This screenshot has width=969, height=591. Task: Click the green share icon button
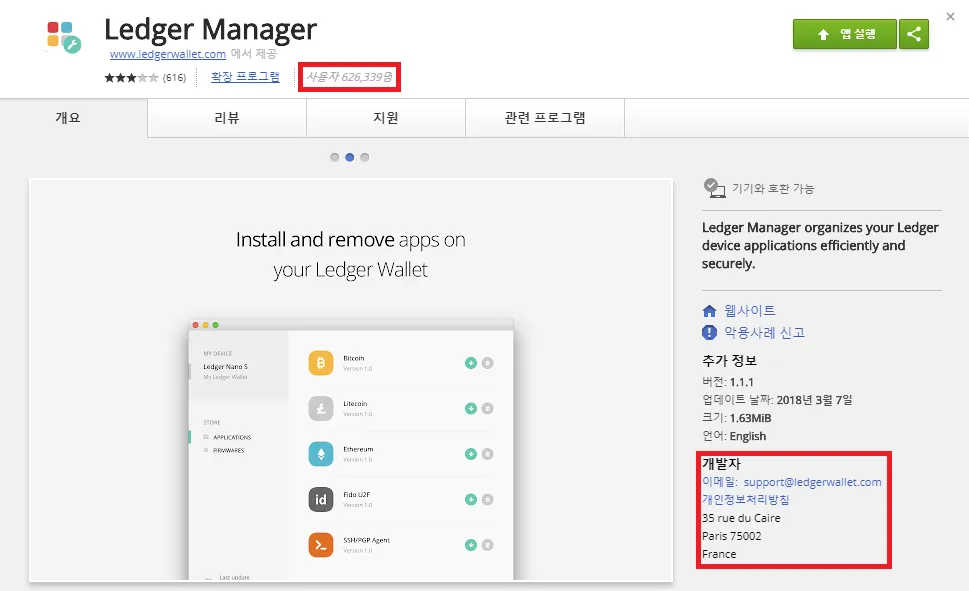(913, 34)
